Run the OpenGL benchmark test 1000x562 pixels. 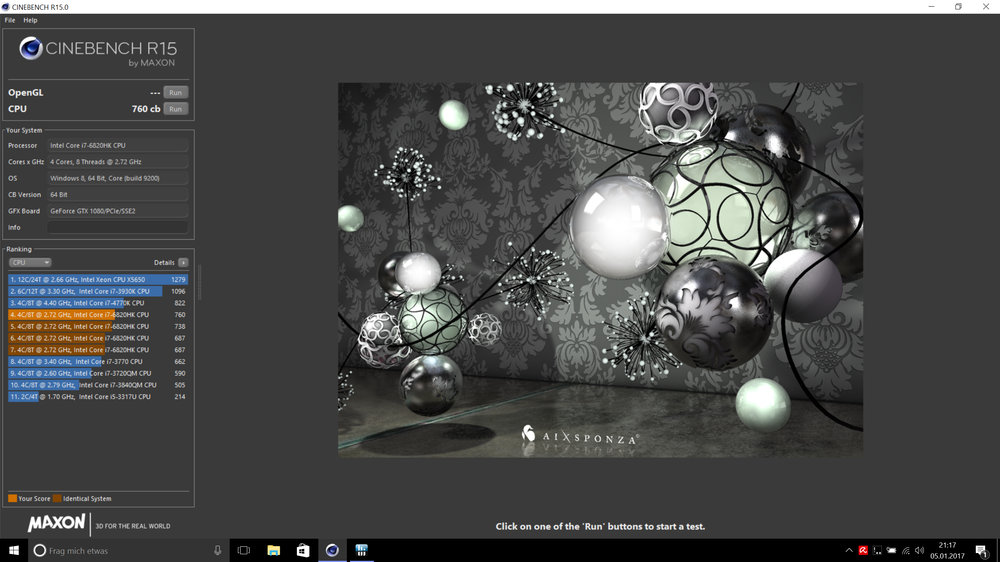pos(175,92)
